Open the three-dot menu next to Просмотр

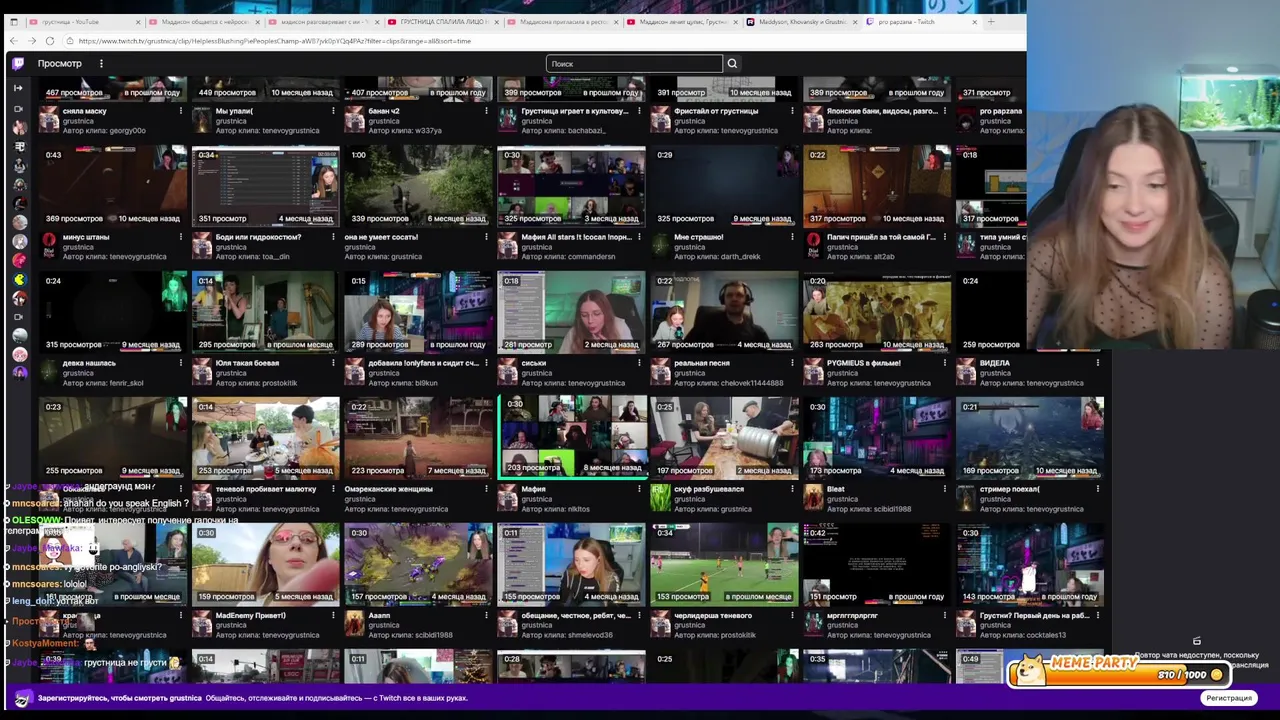101,63
